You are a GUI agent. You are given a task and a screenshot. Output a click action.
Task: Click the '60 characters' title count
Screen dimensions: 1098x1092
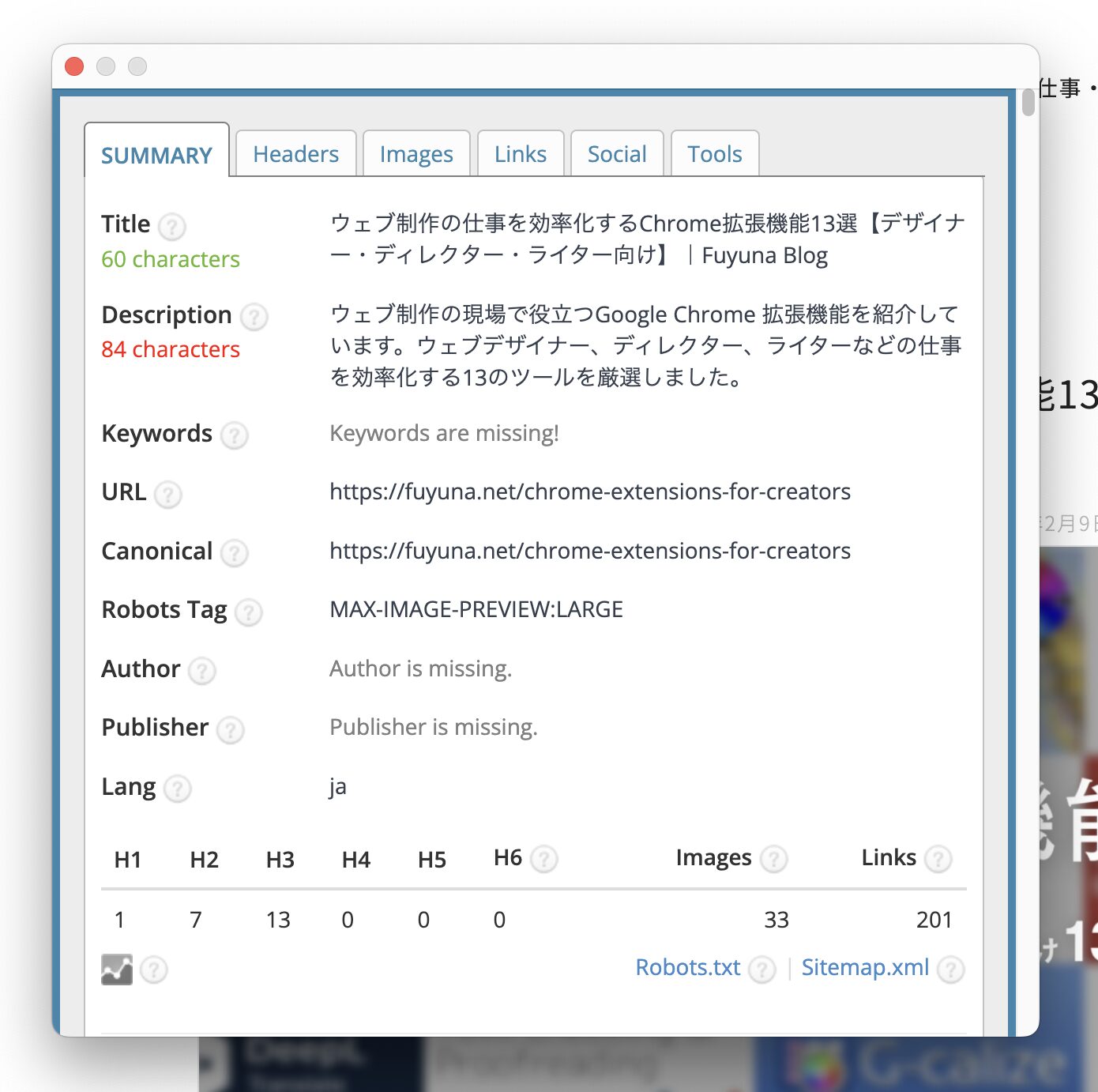[x=171, y=259]
